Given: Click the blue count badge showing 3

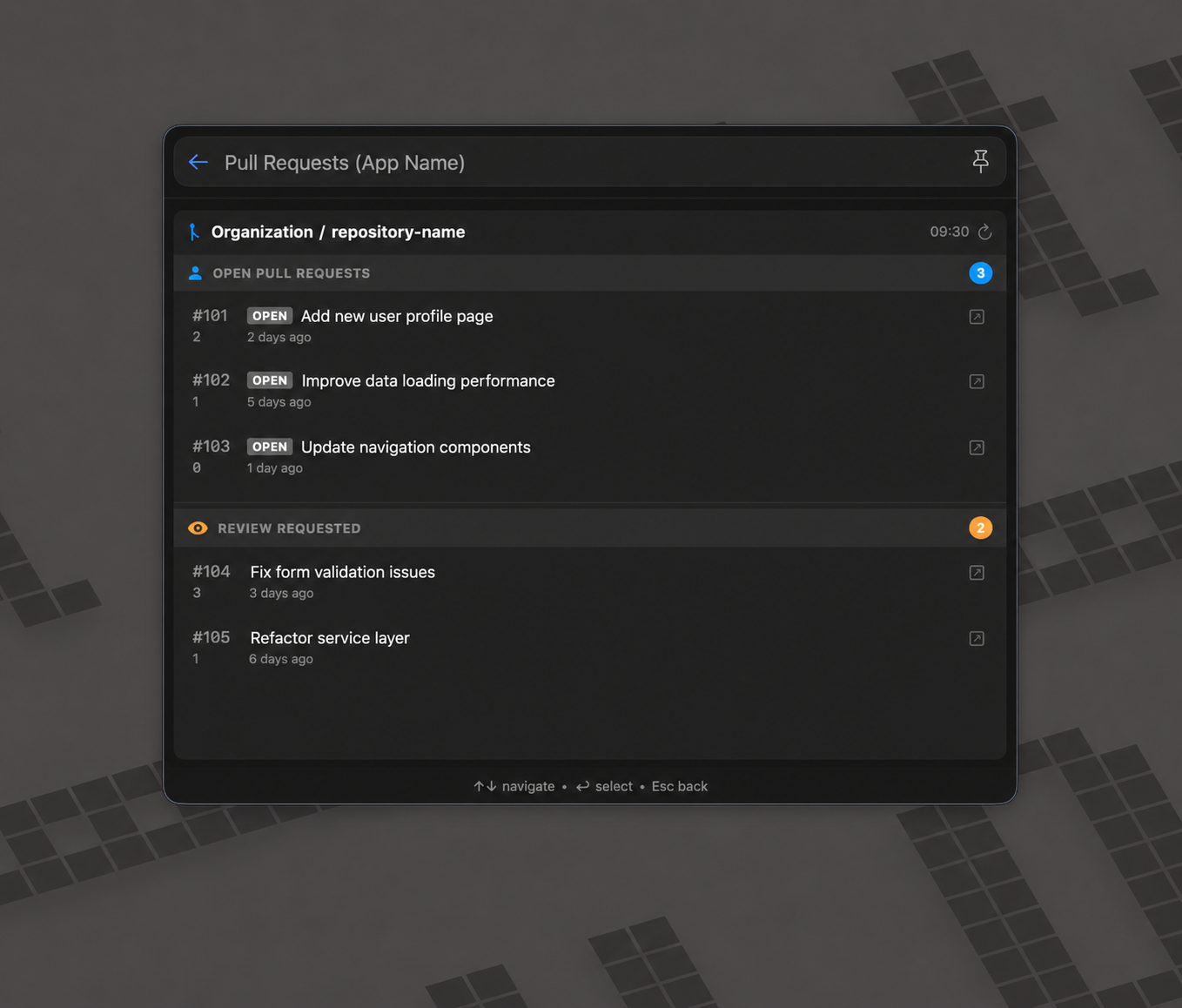Looking at the screenshot, I should click(980, 273).
